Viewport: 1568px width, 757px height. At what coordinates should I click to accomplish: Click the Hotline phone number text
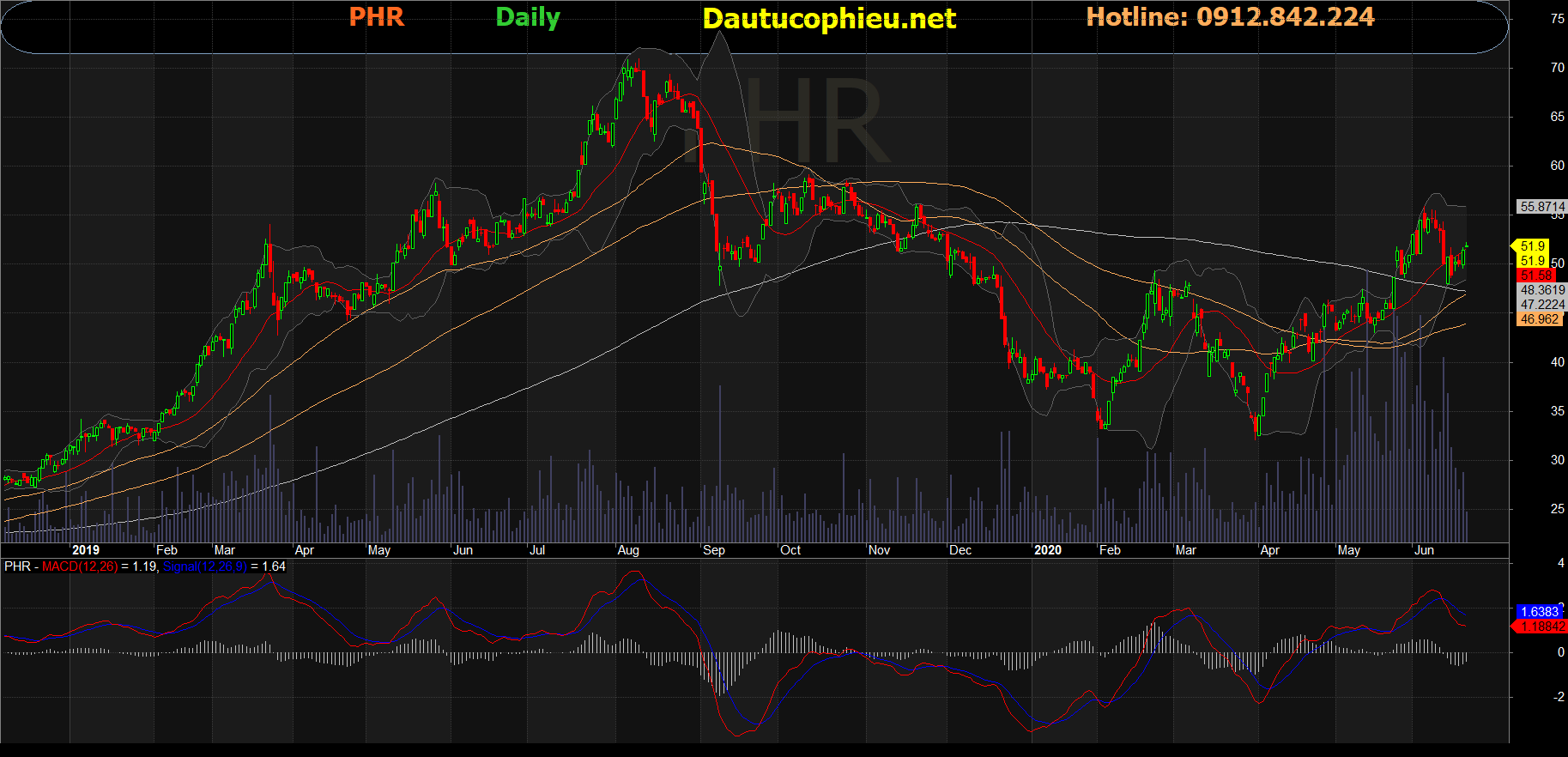1230,17
